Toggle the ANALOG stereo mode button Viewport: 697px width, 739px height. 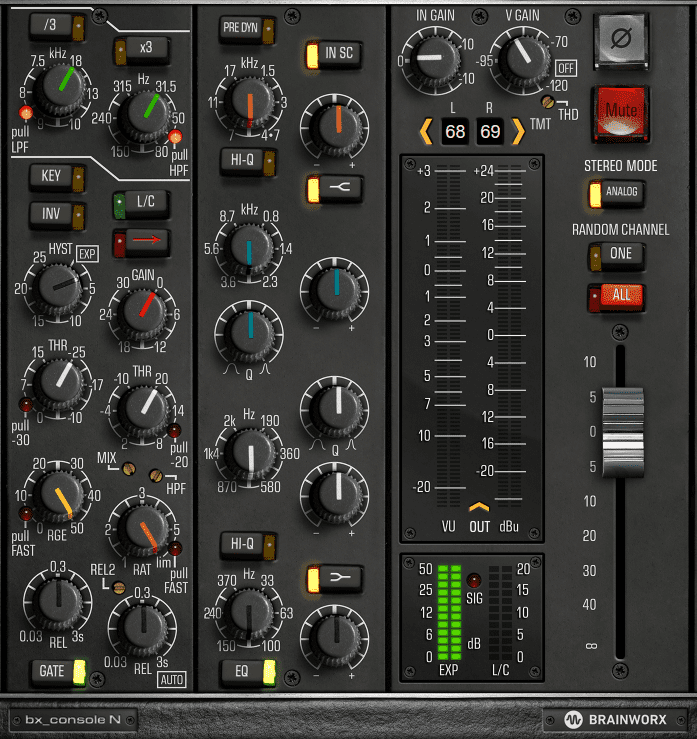[x=615, y=193]
